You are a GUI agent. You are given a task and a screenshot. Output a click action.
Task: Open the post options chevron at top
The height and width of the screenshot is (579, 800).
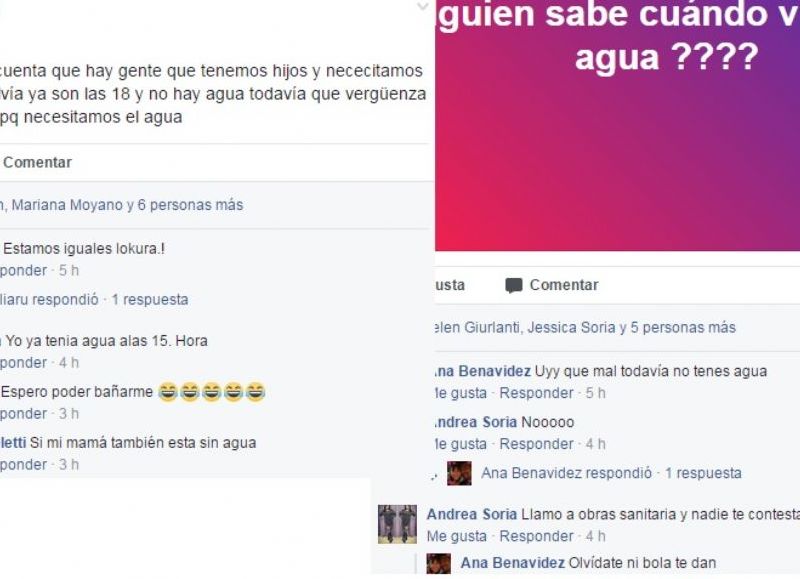click(423, 7)
